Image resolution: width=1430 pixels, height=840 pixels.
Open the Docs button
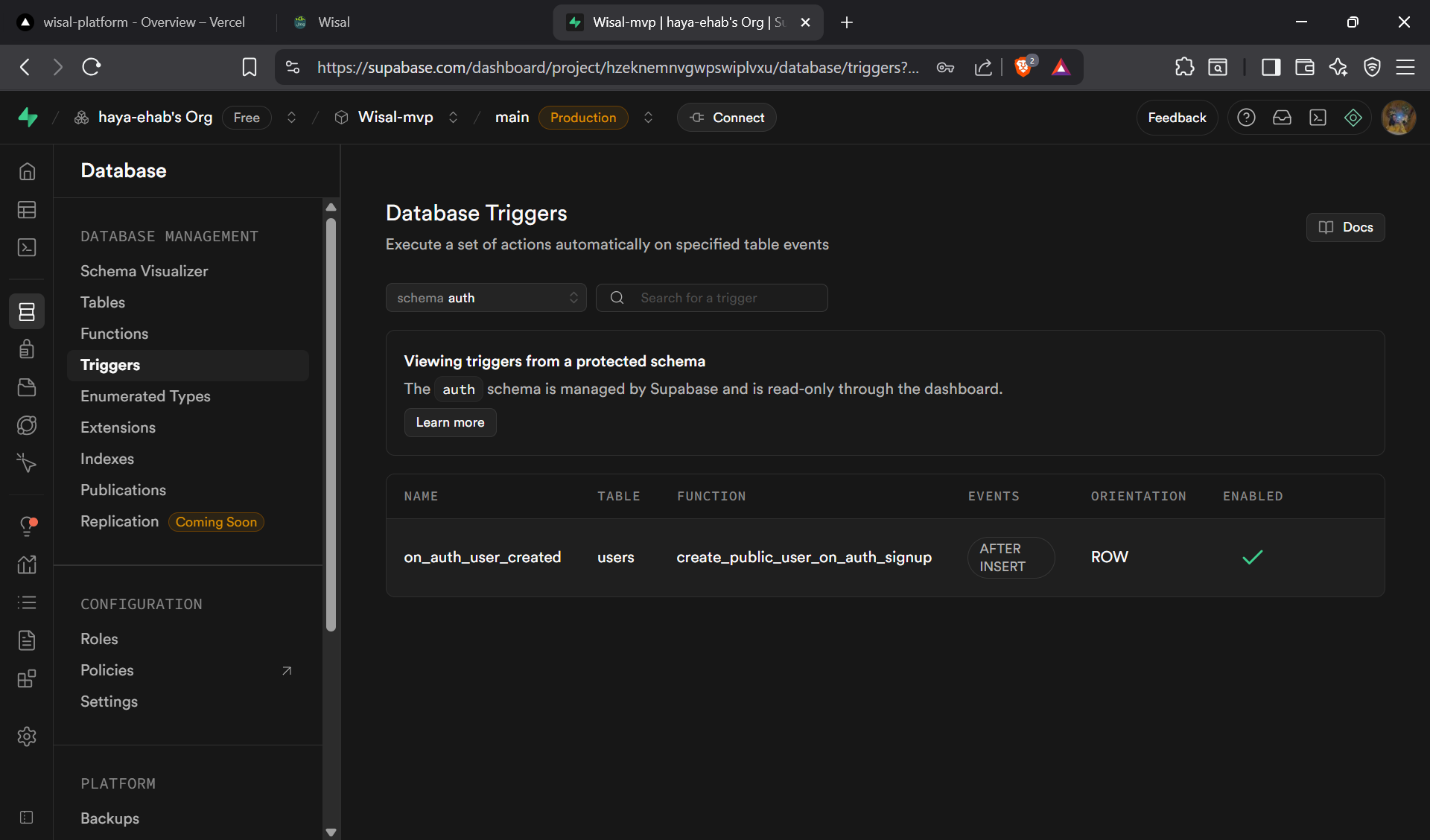1345,227
